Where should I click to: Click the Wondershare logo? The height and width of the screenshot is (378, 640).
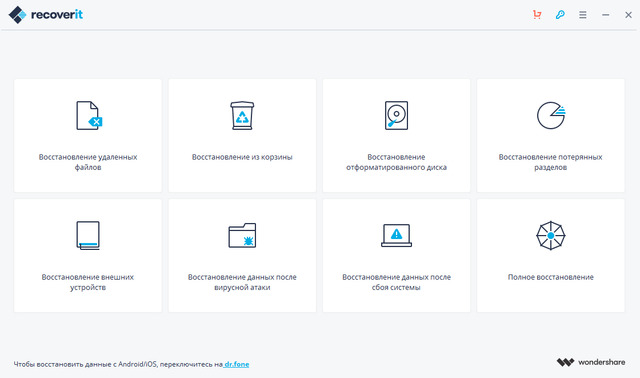591,362
